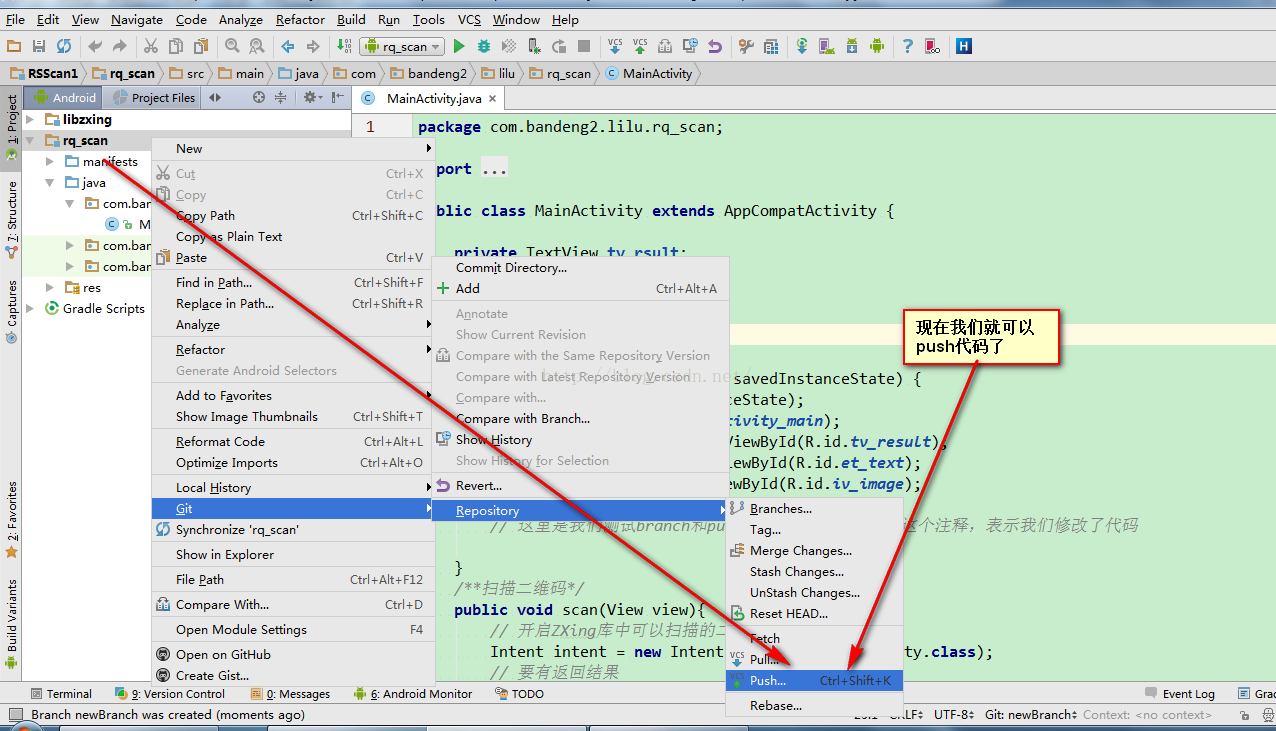Click the purple Revert arrow icon
Screen dimensions: 1276x731
[715, 46]
